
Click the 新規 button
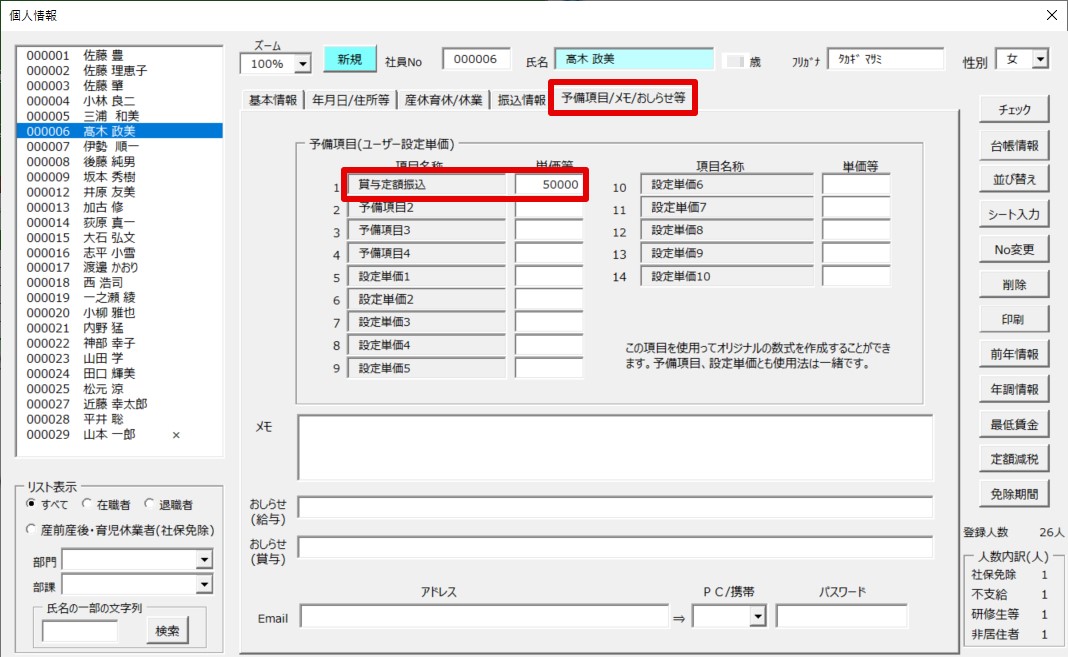(x=349, y=60)
